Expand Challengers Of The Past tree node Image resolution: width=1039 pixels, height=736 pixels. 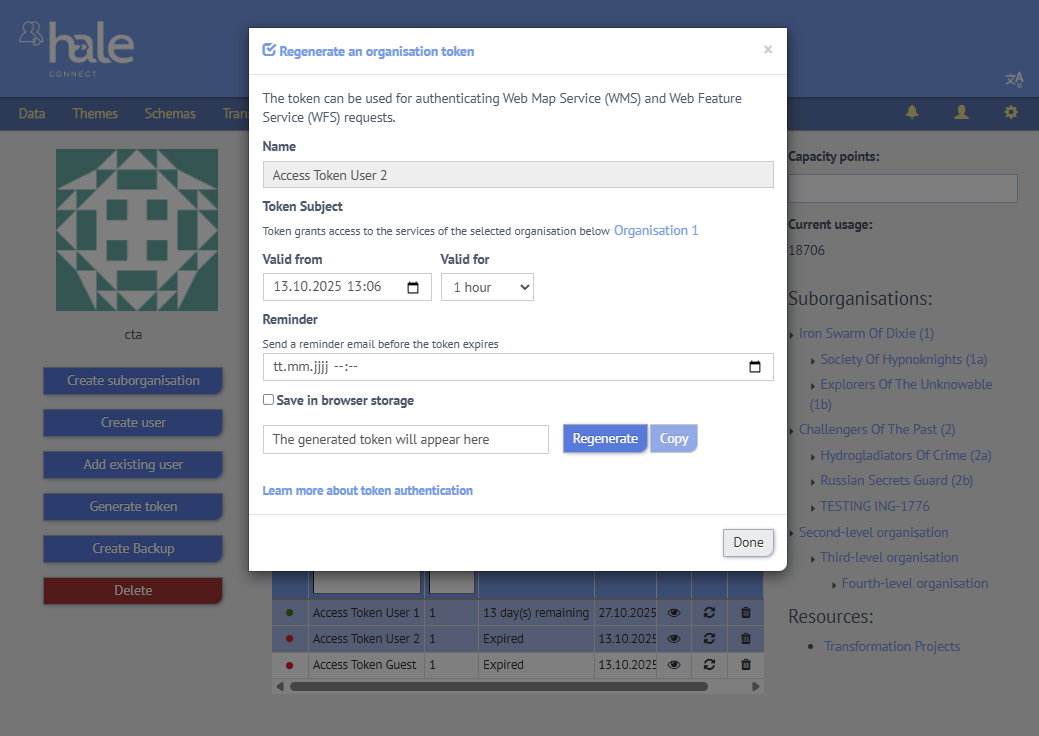click(x=792, y=430)
